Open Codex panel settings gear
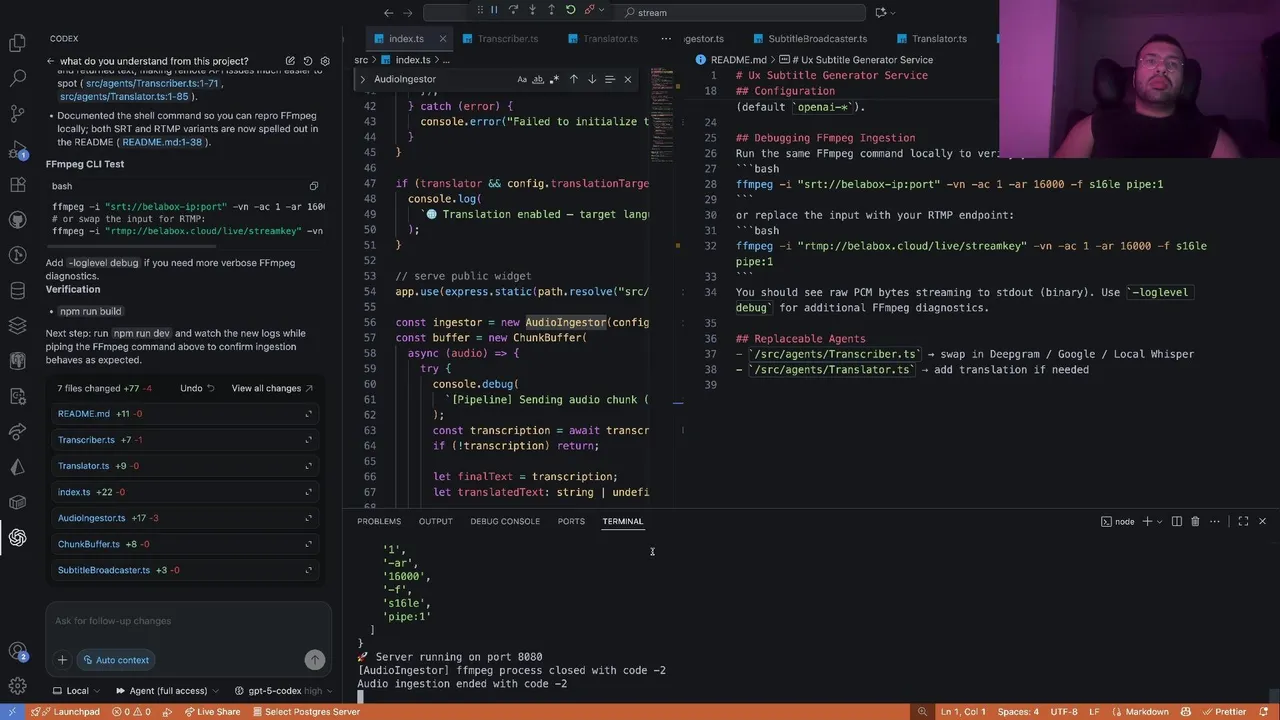 pos(325,61)
